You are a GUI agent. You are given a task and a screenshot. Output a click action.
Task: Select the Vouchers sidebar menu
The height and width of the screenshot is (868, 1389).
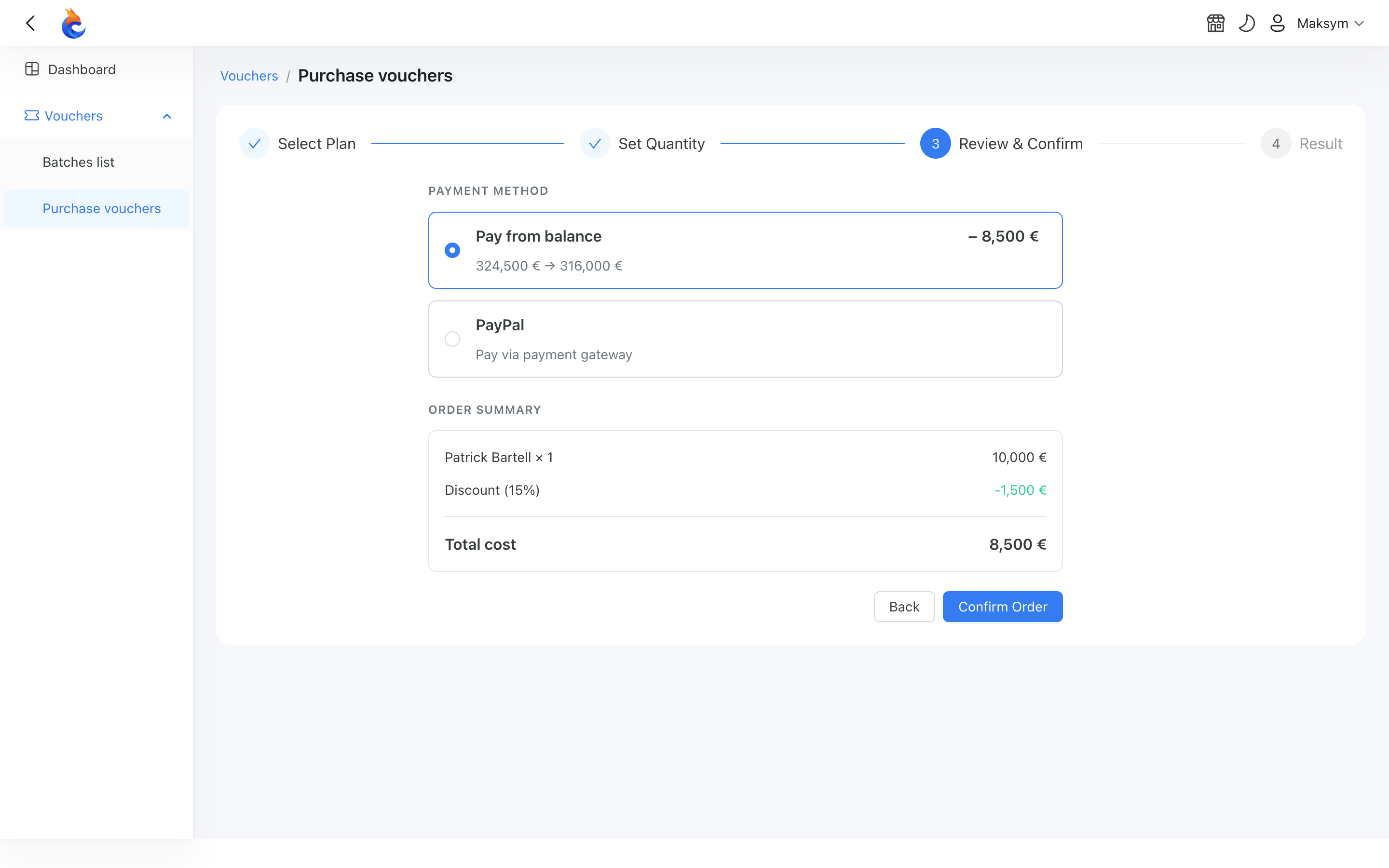(96, 116)
